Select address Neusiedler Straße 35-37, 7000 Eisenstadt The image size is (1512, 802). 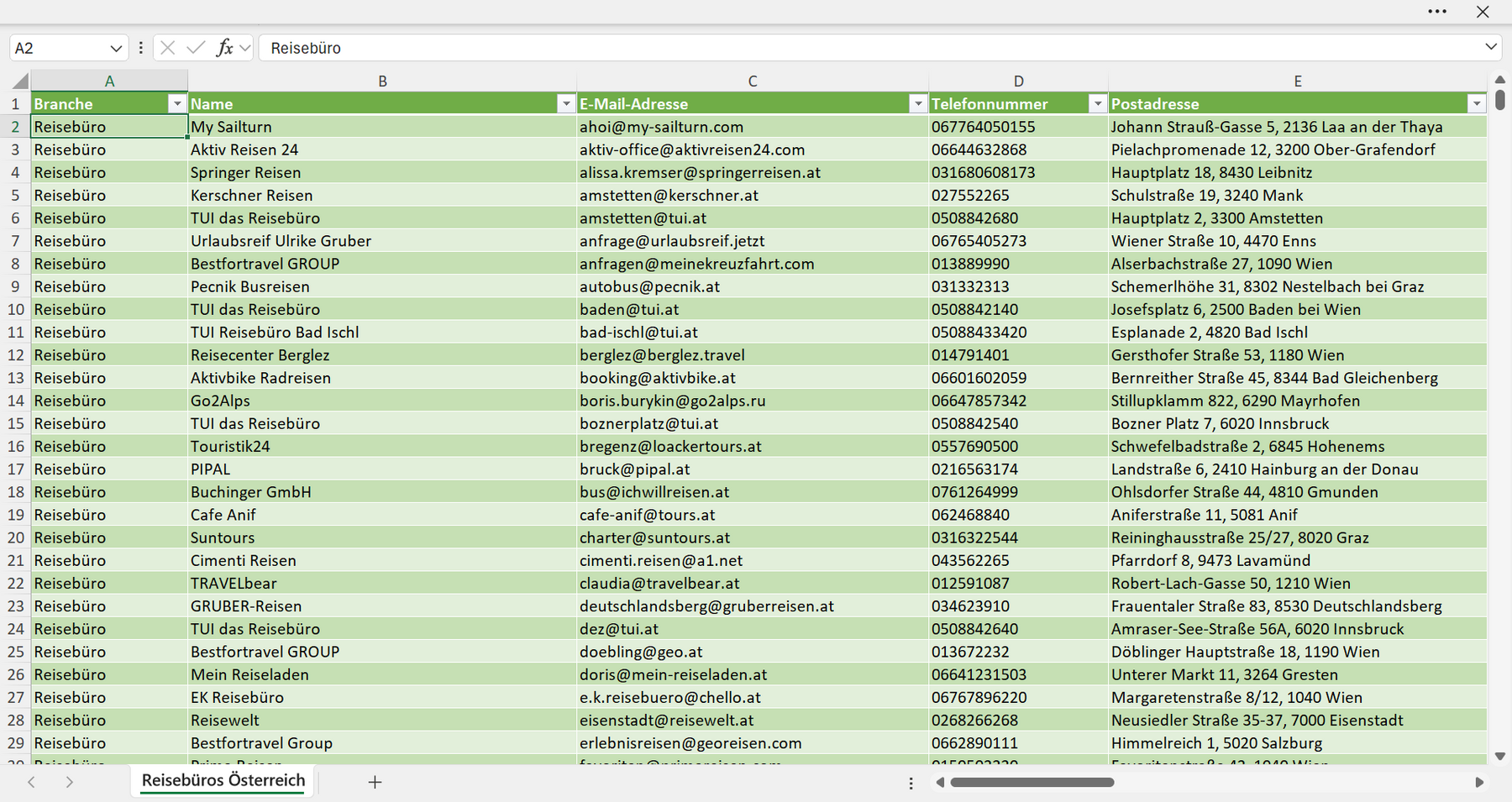[x=1298, y=721]
